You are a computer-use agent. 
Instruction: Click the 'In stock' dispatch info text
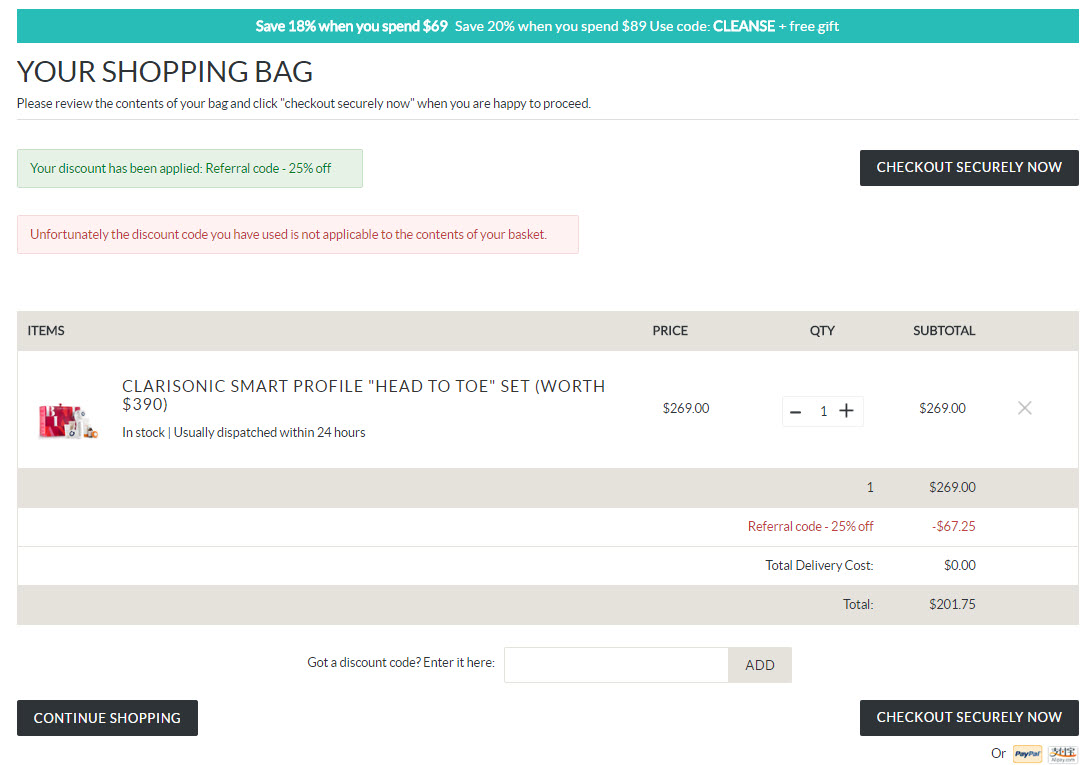click(x=244, y=432)
